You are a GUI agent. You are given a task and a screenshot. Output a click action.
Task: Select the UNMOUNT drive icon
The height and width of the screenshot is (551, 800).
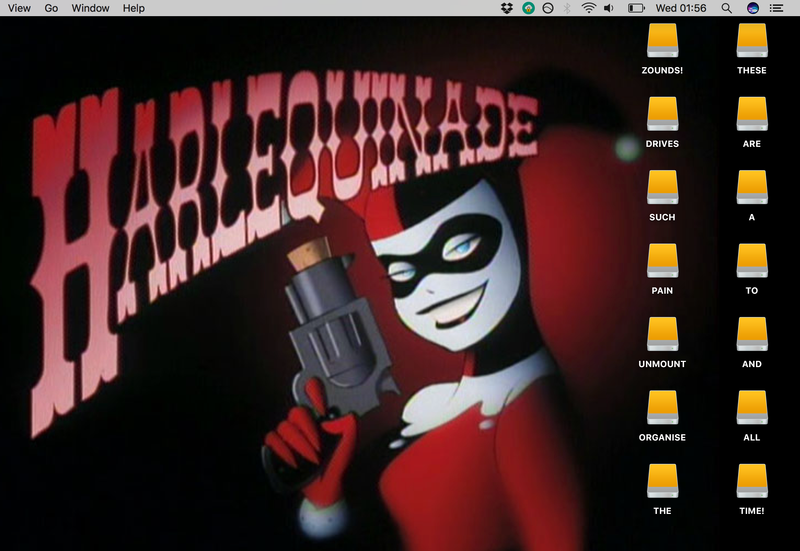pyautogui.click(x=662, y=334)
